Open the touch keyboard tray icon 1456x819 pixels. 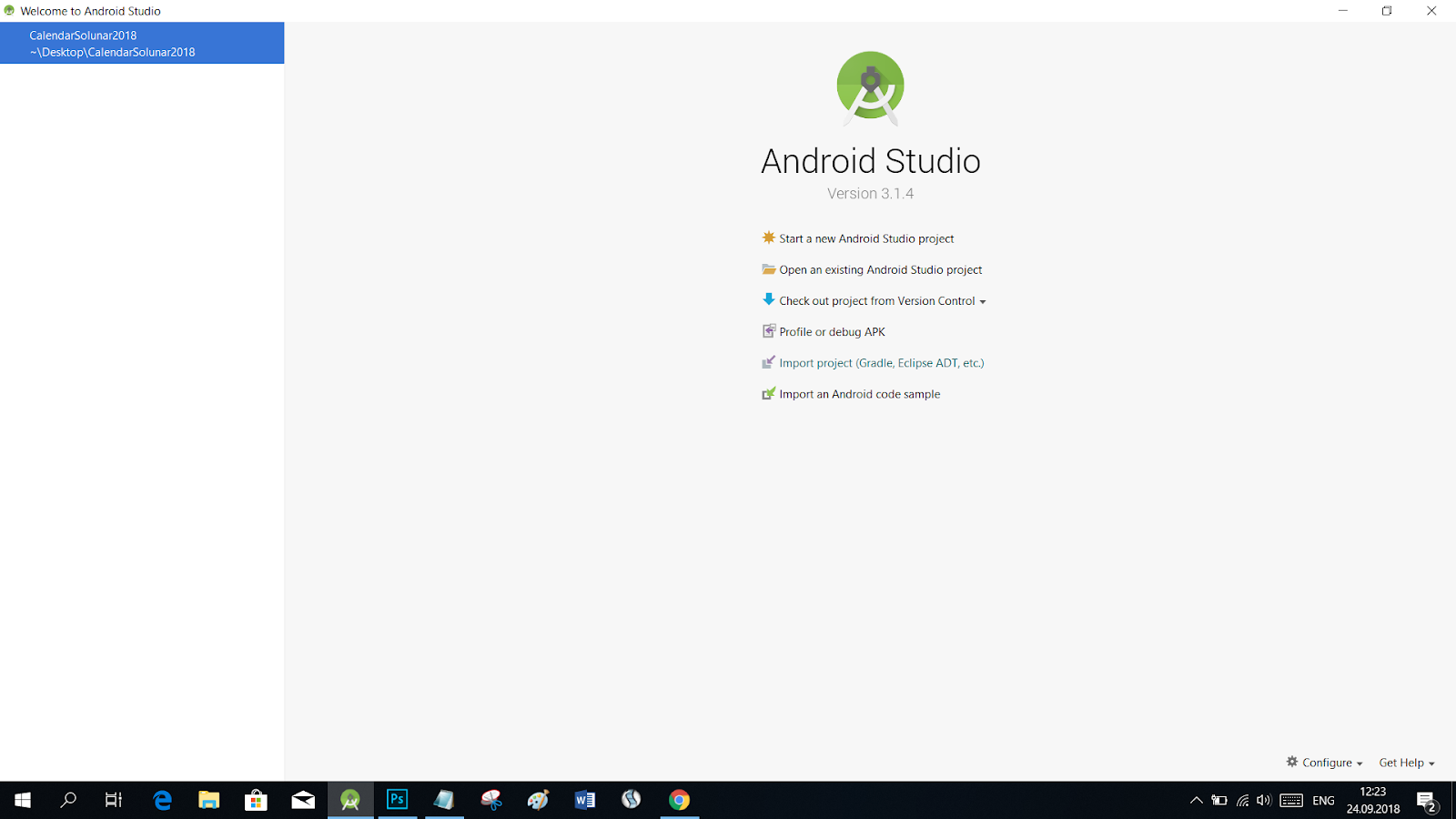[x=1291, y=801]
